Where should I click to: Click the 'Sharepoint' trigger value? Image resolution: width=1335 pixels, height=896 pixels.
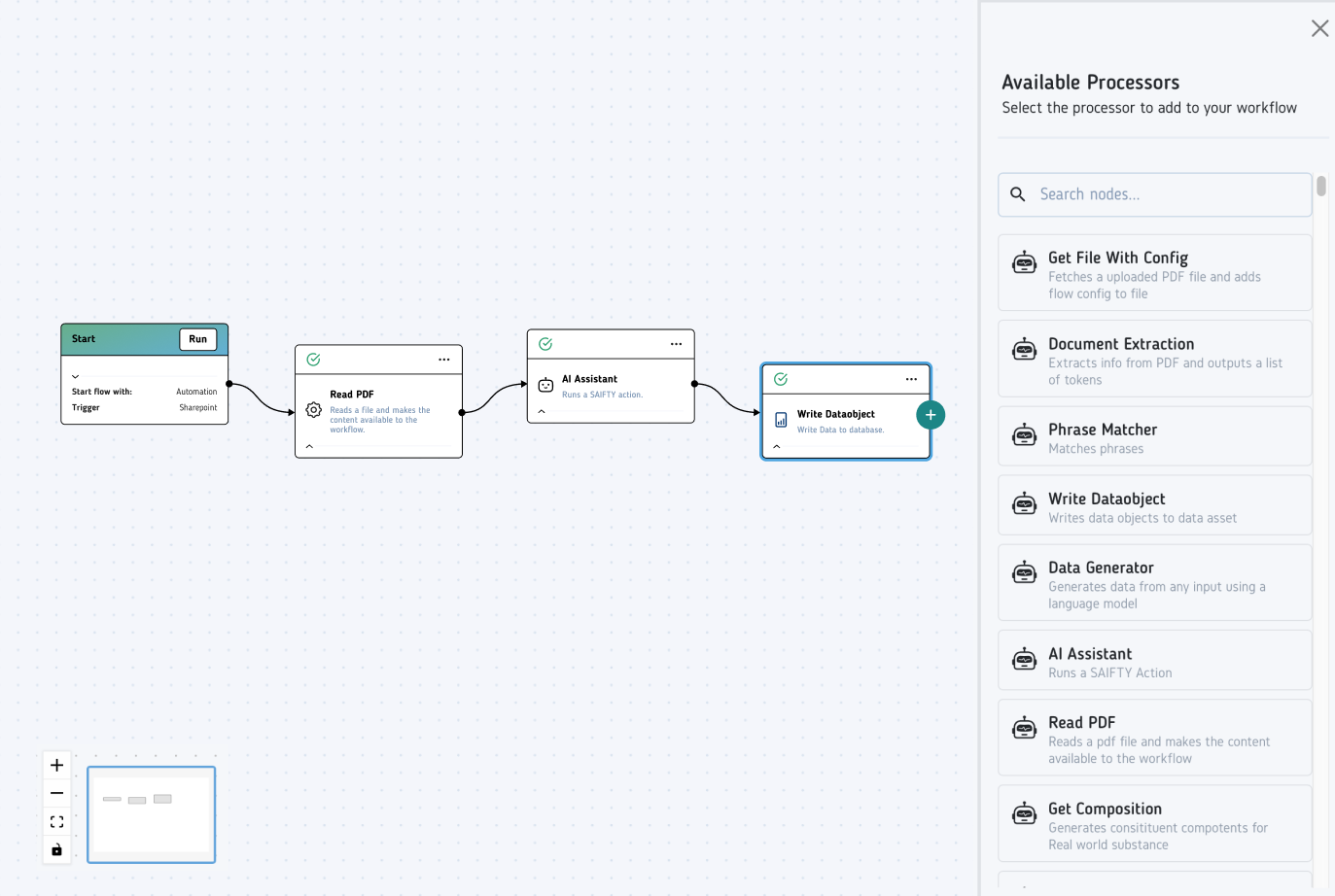click(198, 408)
